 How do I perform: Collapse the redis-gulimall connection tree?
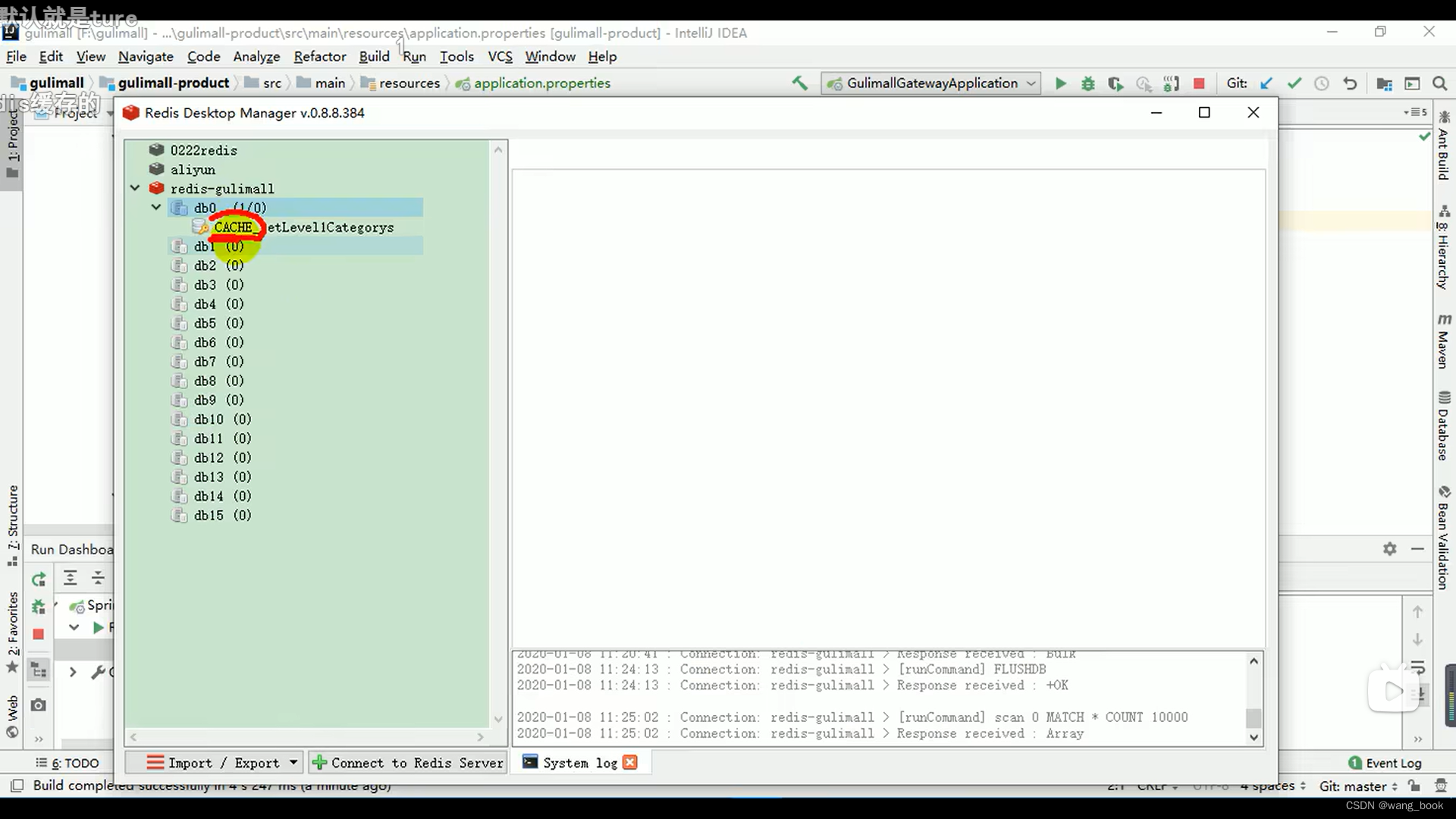[x=135, y=188]
